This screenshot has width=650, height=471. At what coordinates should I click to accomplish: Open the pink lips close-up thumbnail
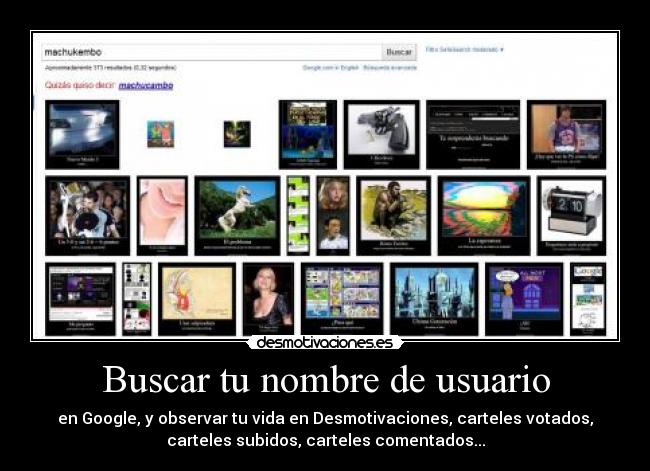coord(162,216)
